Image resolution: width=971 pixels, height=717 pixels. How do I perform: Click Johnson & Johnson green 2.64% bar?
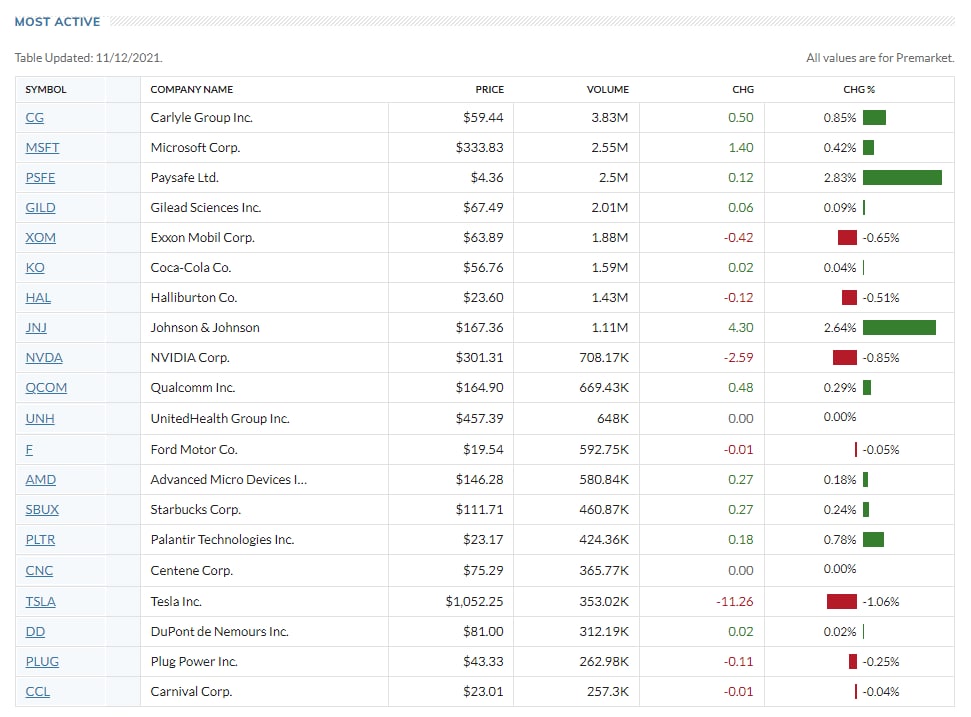click(x=899, y=328)
